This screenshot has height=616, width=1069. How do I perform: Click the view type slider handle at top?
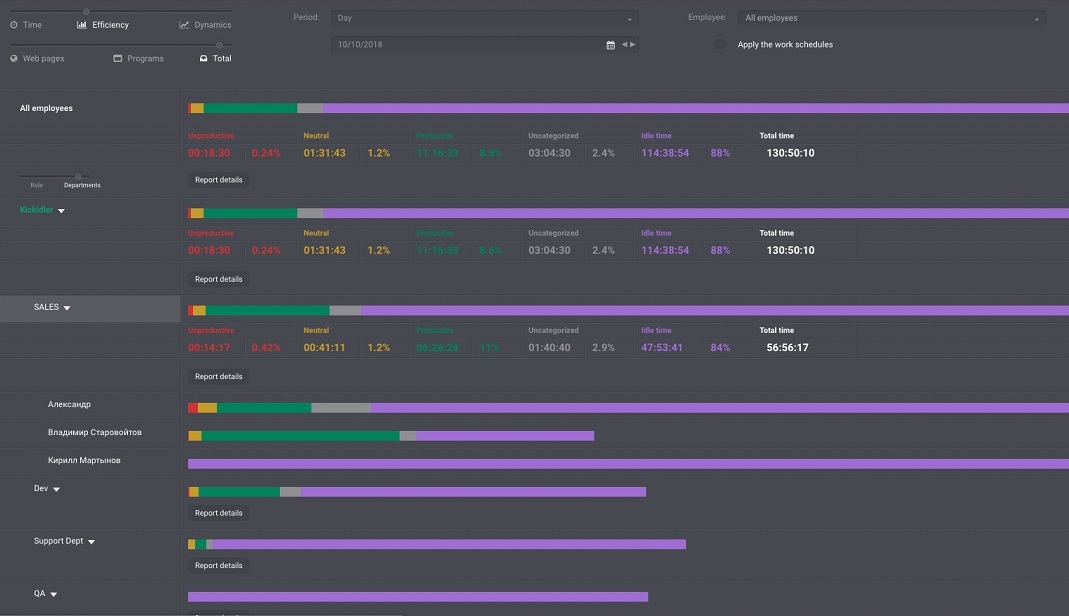tap(86, 12)
